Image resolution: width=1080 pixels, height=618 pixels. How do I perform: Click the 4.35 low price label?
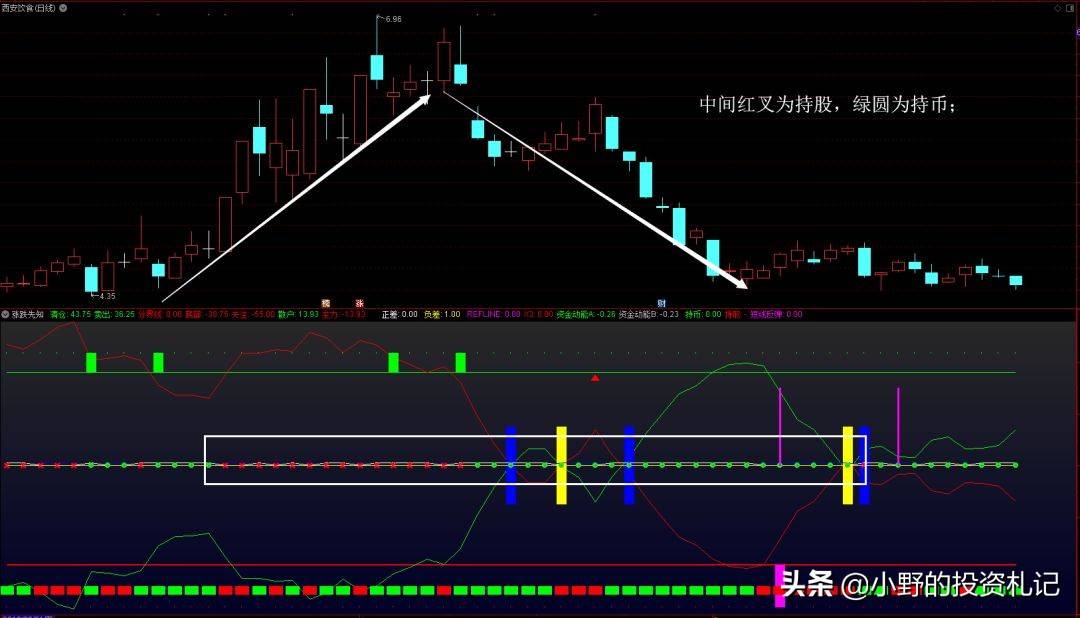click(107, 296)
